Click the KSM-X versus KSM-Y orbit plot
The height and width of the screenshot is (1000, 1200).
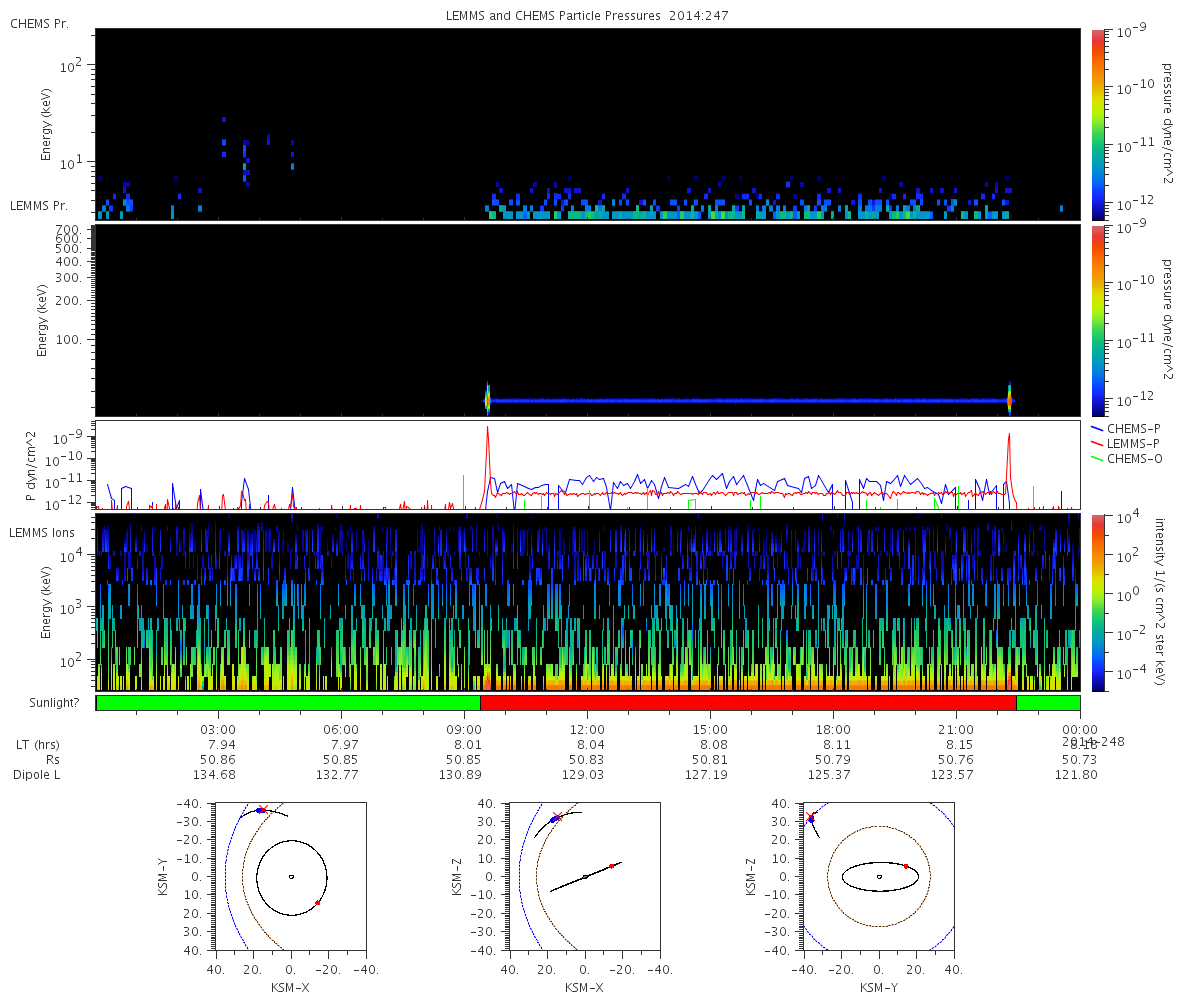click(x=291, y=877)
